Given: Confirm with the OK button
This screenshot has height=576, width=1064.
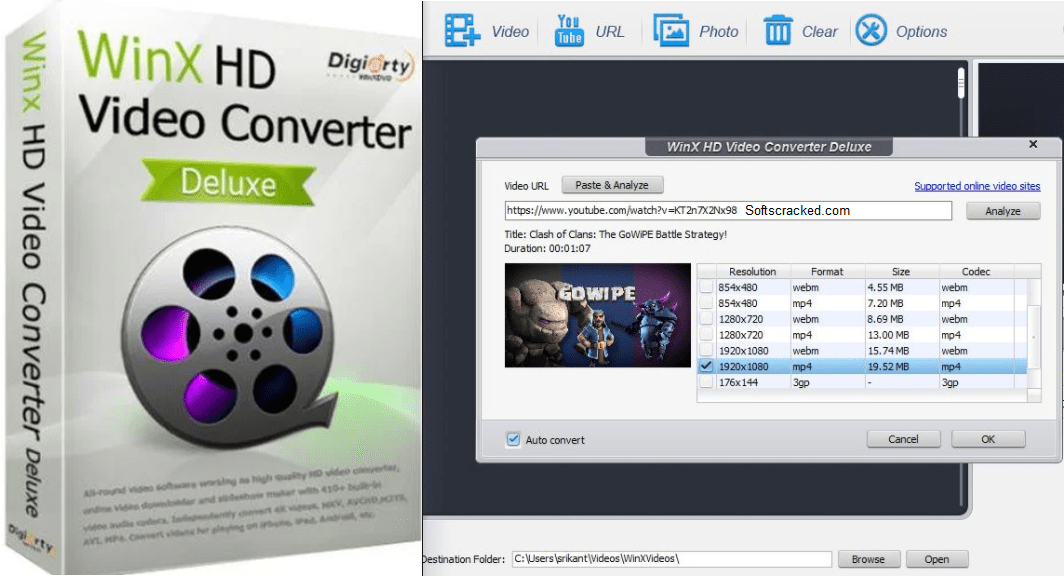Looking at the screenshot, I should (x=987, y=439).
